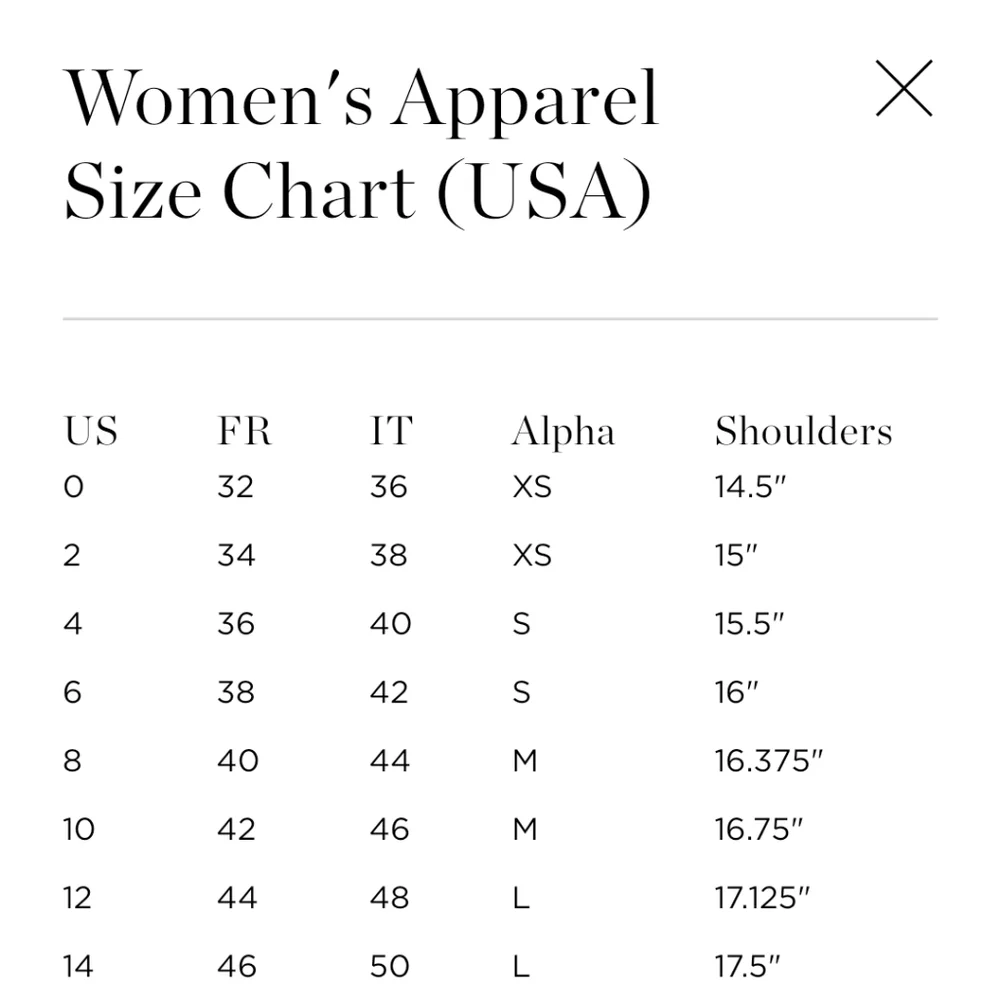
Task: Select the 16.75" shoulders measurement
Action: click(758, 830)
